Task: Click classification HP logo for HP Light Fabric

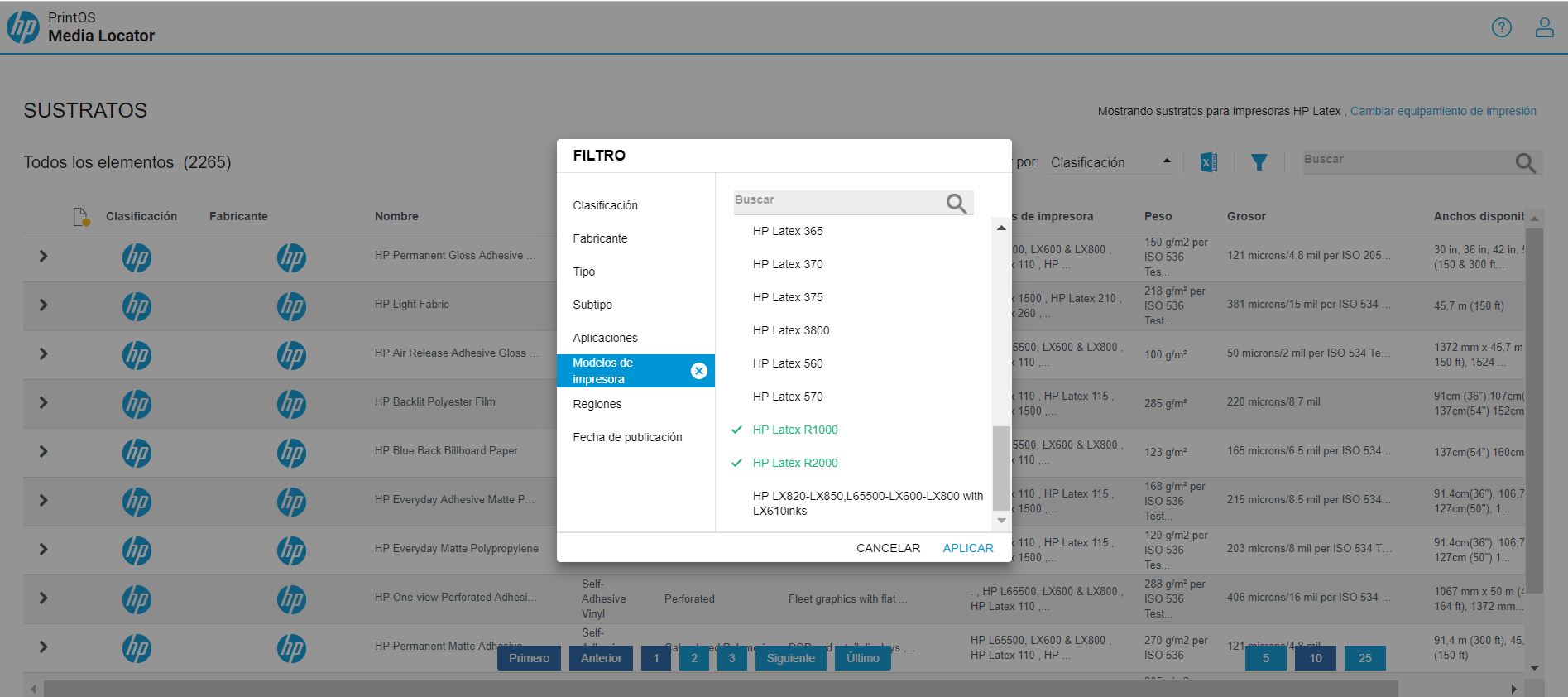Action: pyautogui.click(x=137, y=306)
